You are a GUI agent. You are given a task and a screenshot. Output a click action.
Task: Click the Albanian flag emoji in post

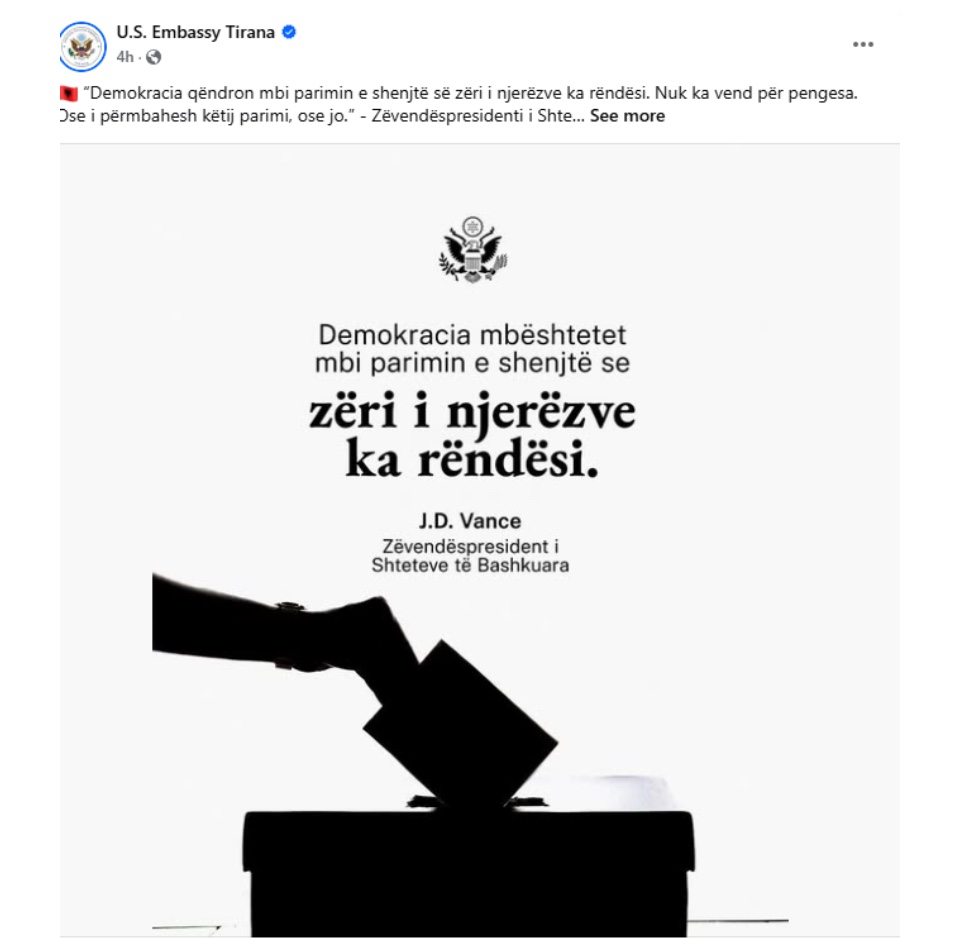[x=69, y=94]
